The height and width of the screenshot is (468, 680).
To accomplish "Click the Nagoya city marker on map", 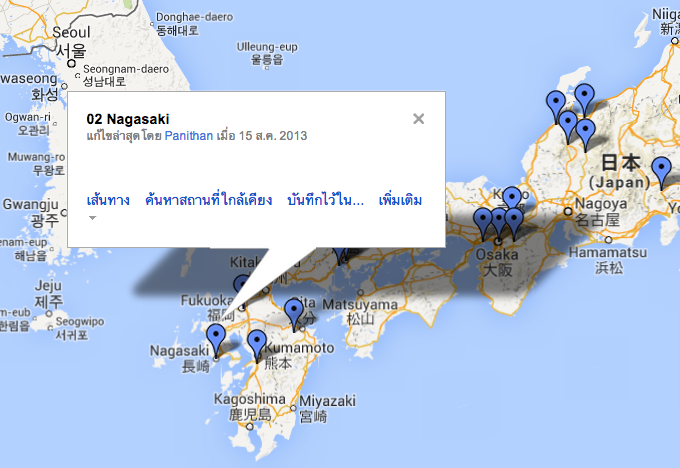I will (568, 211).
